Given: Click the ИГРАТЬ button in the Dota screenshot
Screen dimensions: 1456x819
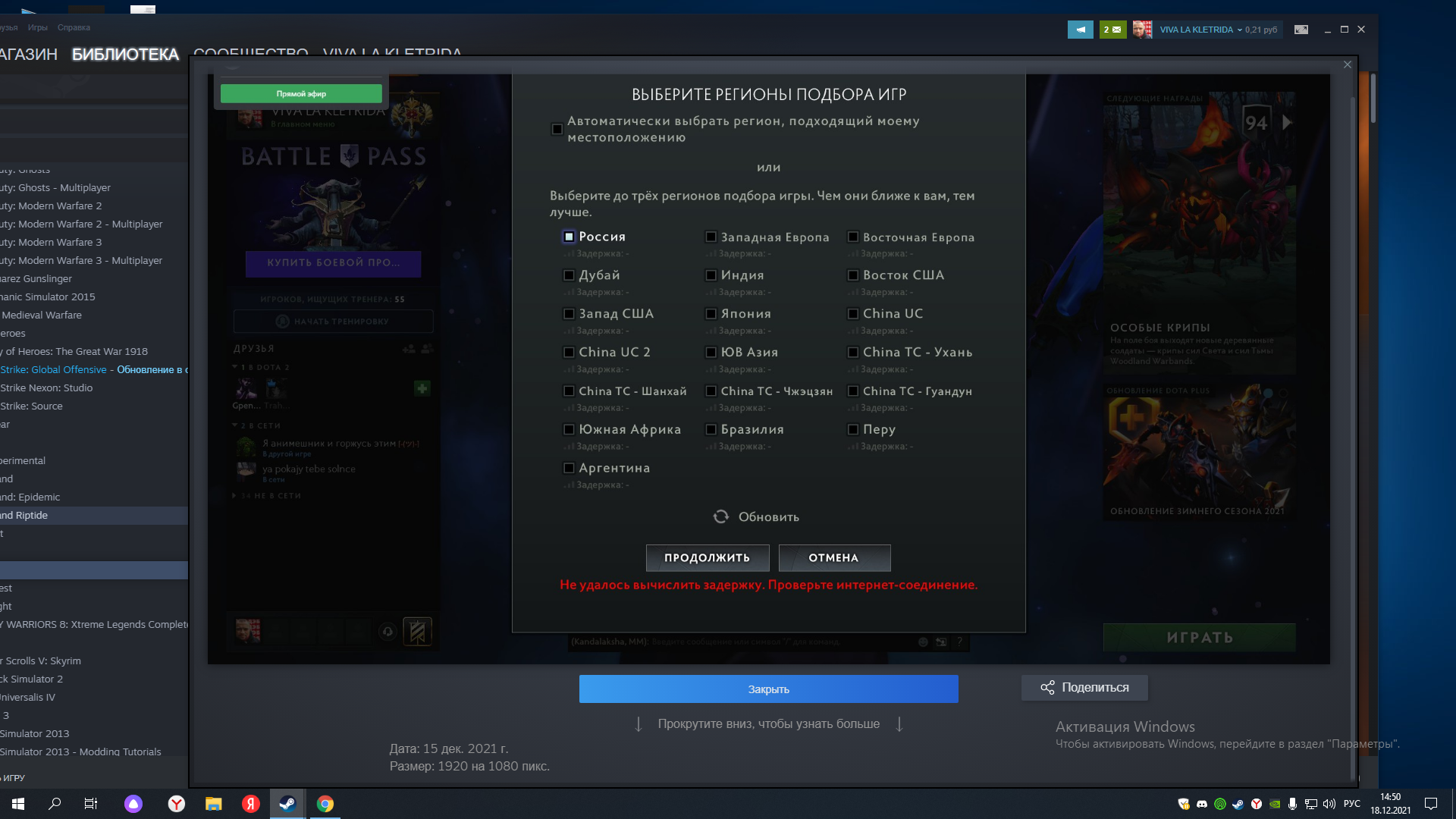Looking at the screenshot, I should pyautogui.click(x=1200, y=638).
